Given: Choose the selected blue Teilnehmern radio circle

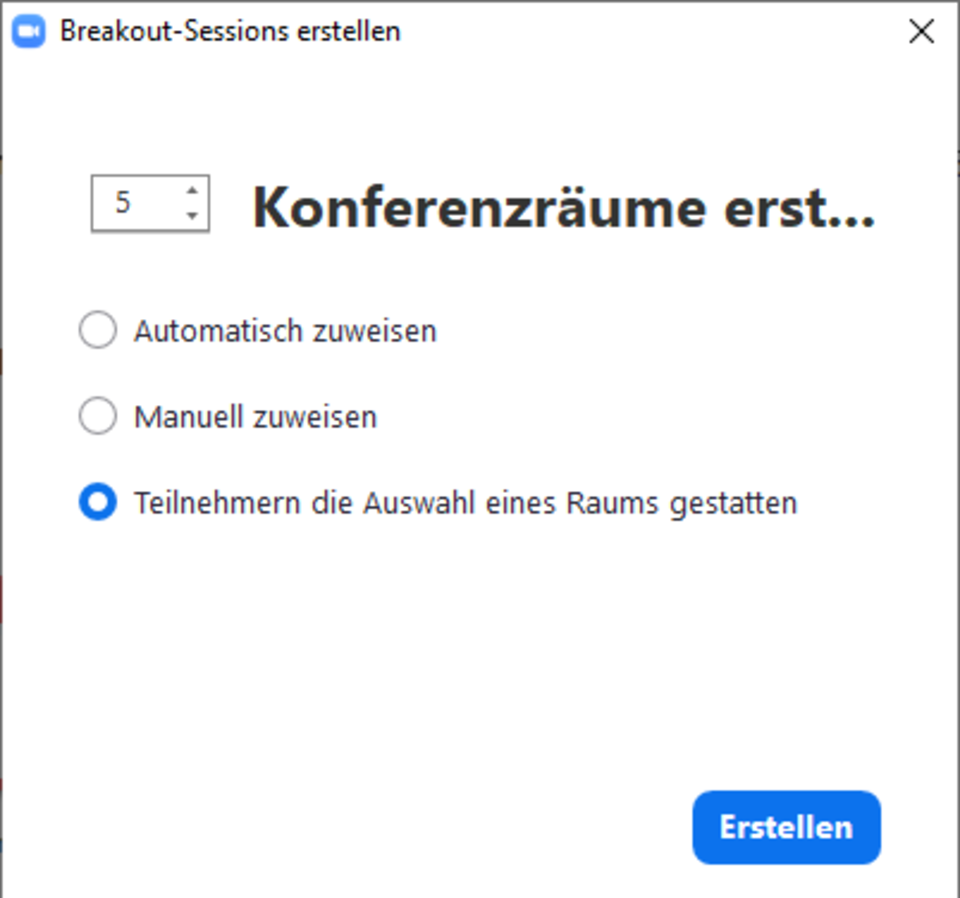Looking at the screenshot, I should tap(98, 502).
